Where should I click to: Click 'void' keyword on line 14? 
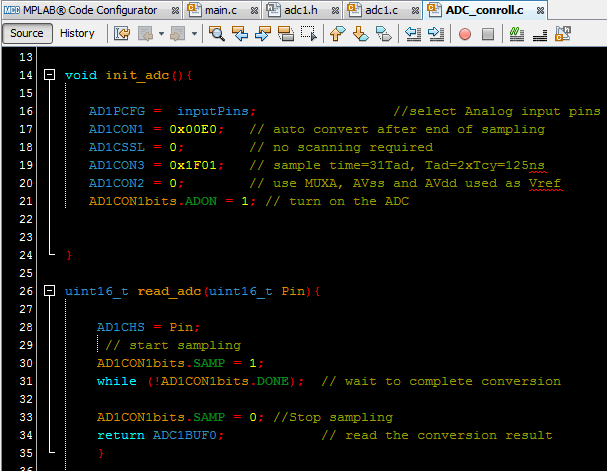pyautogui.click(x=81, y=75)
